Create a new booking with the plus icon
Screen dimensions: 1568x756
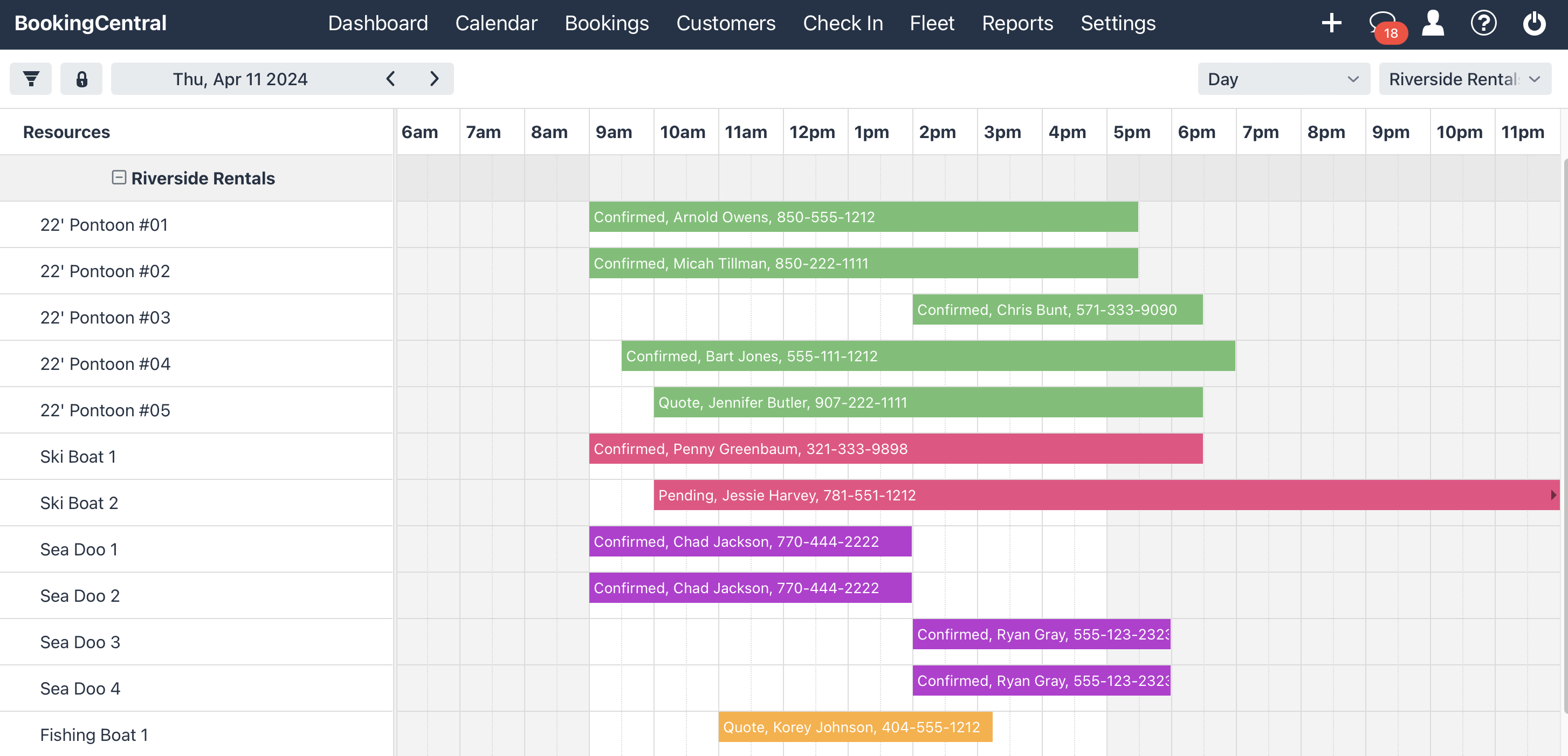coord(1331,23)
